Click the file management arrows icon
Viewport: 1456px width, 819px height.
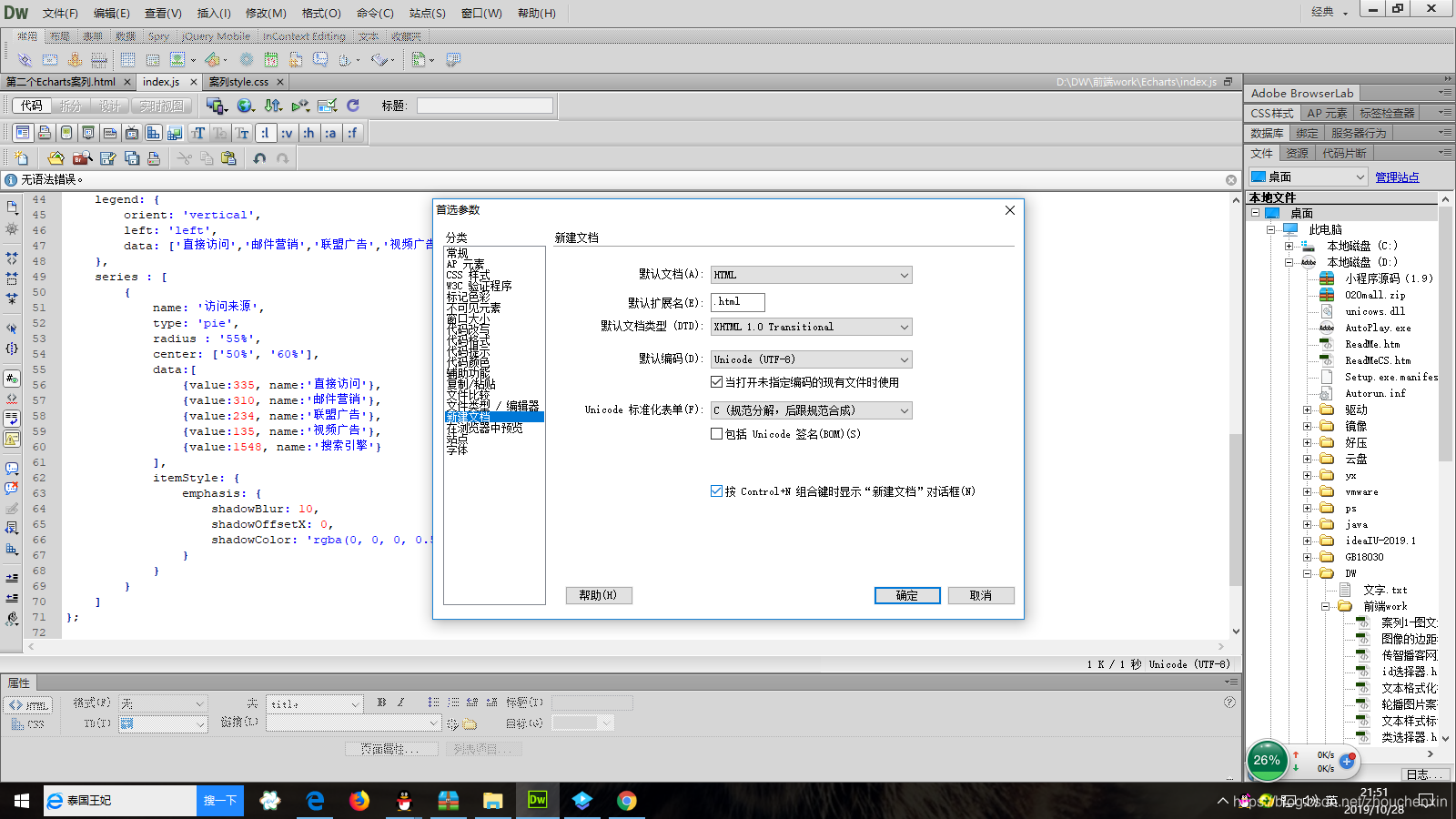click(x=273, y=106)
